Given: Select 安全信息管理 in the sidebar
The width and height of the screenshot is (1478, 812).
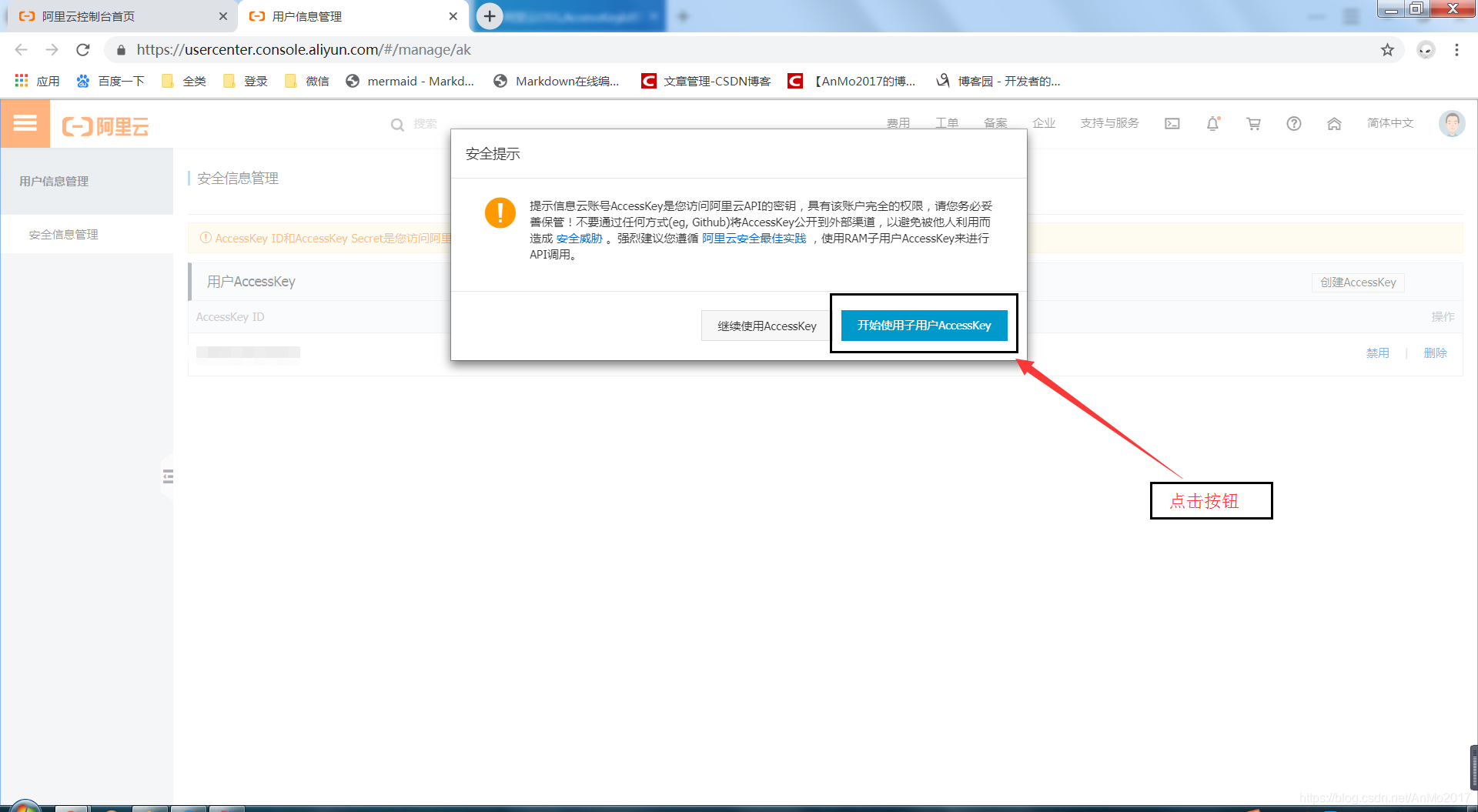Looking at the screenshot, I should [63, 234].
